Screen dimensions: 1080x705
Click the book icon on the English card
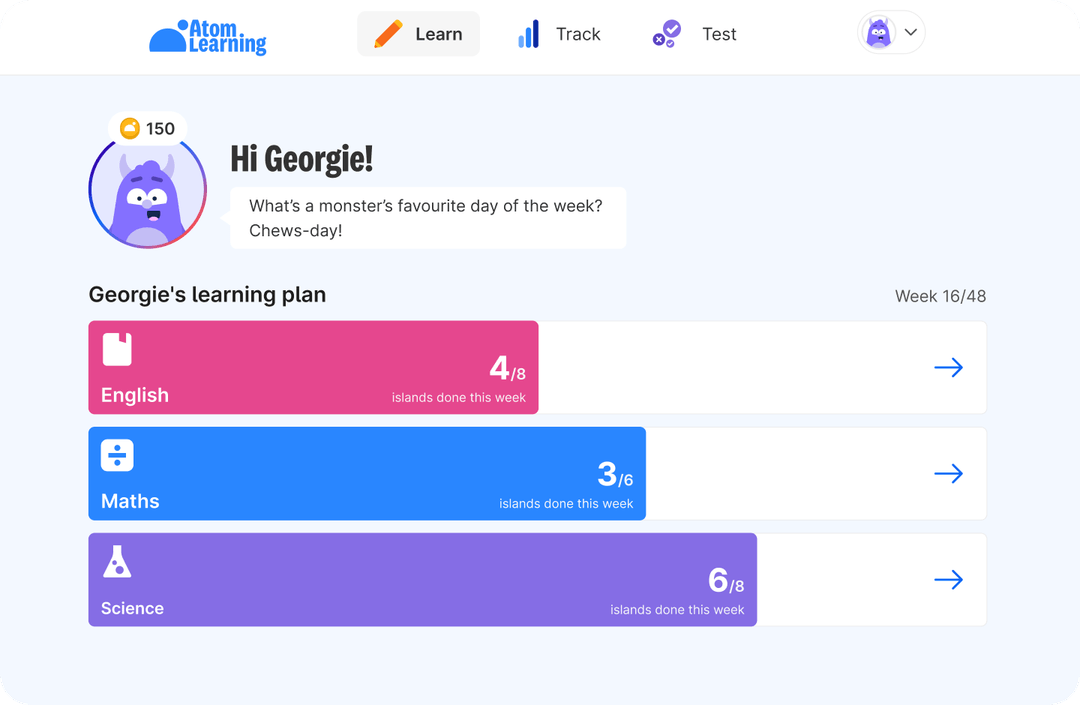coord(117,350)
